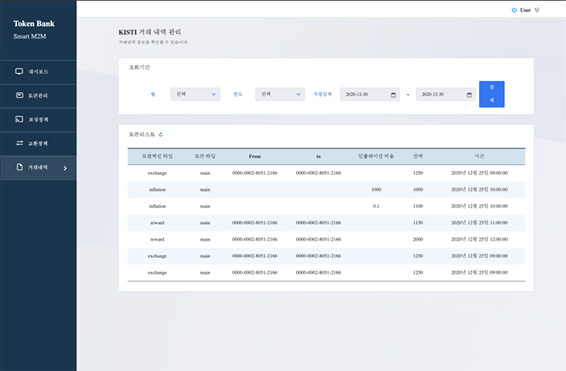Image resolution: width=566 pixels, height=371 pixels.
Task: Click the swap arrows icon beside 교환정책
Action: pyautogui.click(x=19, y=143)
